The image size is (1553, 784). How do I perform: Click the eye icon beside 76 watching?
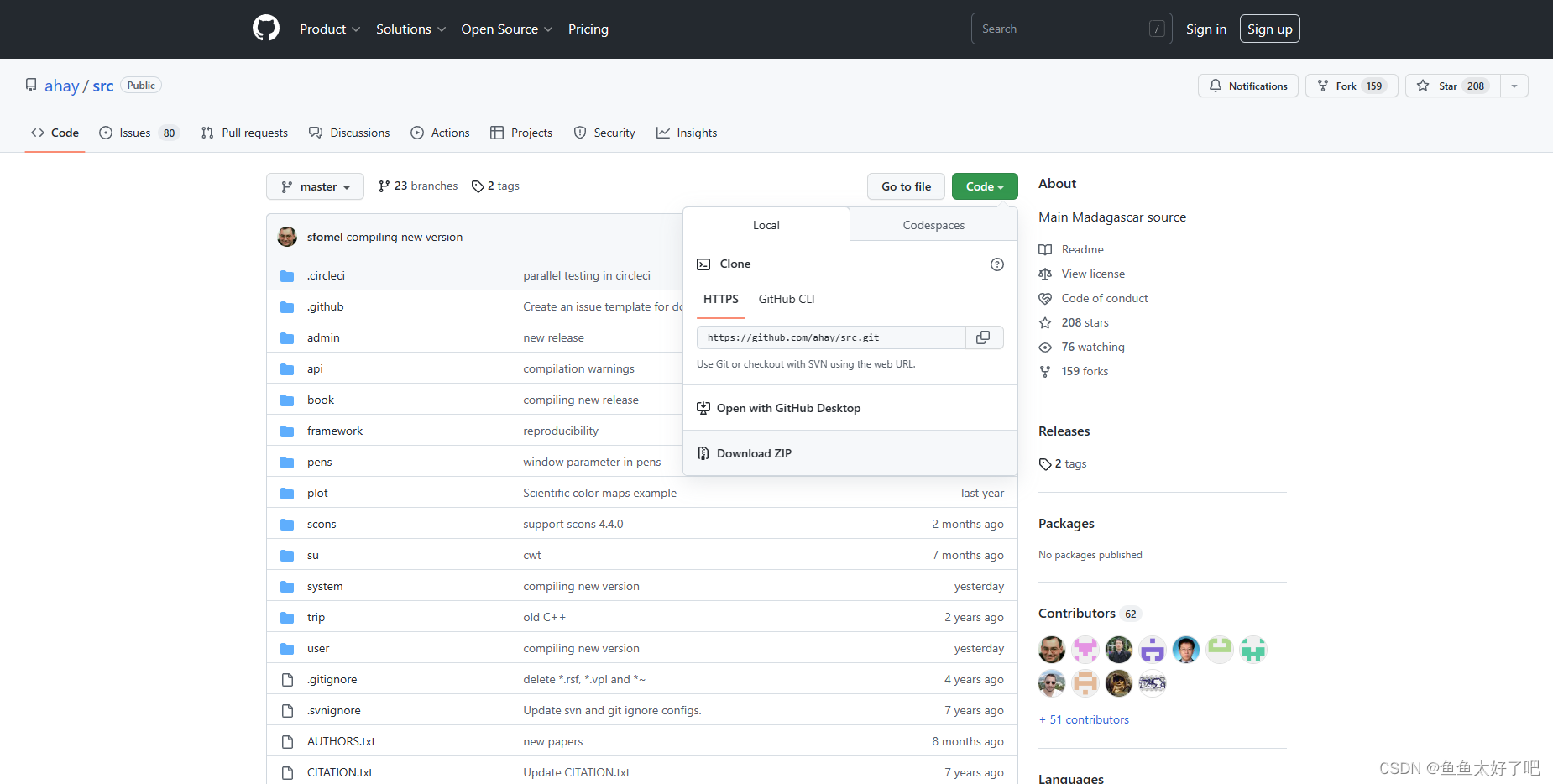click(1045, 347)
